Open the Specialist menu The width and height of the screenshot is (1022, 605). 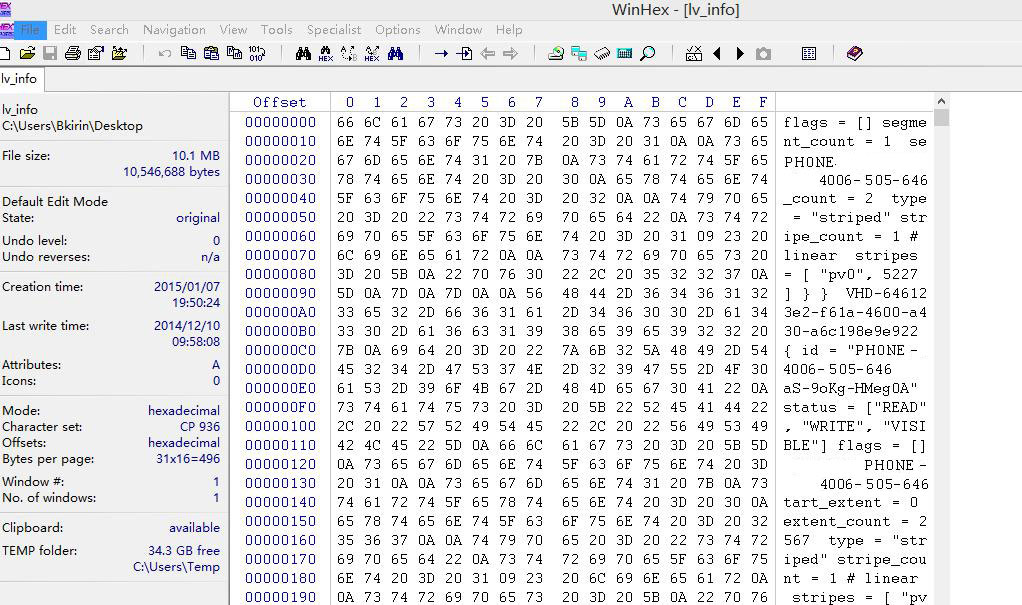coord(334,29)
